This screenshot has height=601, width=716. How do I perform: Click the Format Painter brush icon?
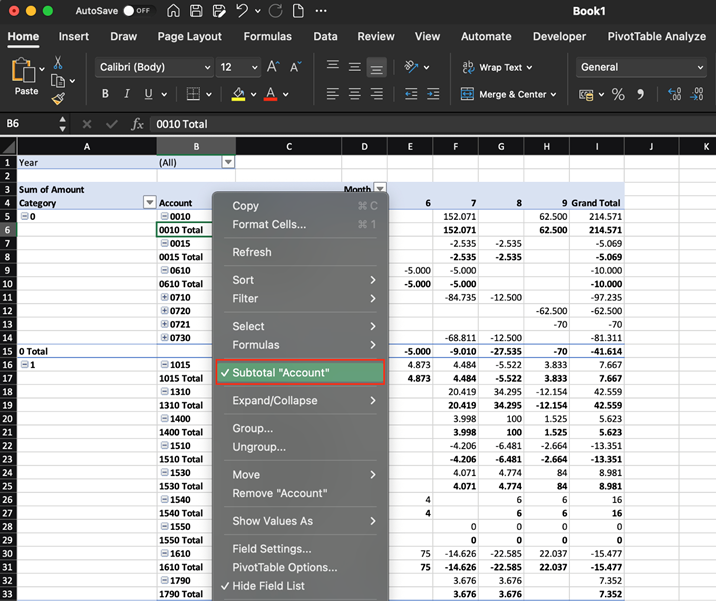tap(58, 99)
